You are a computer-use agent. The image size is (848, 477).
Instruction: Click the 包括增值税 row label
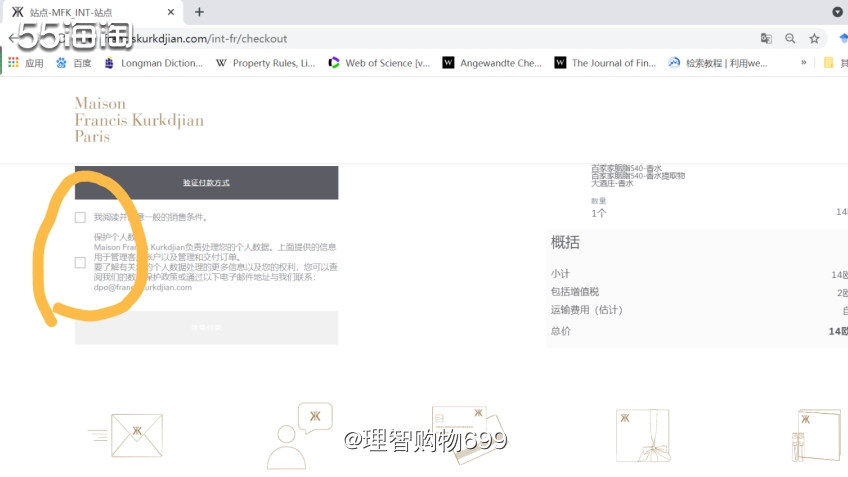click(x=574, y=292)
